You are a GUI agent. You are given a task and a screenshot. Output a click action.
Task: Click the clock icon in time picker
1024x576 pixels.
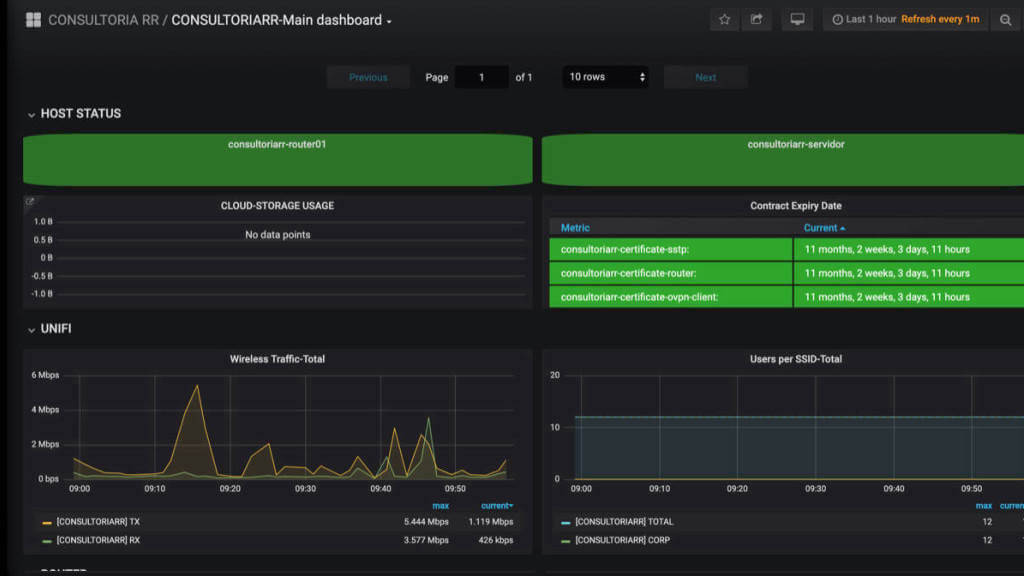point(837,20)
